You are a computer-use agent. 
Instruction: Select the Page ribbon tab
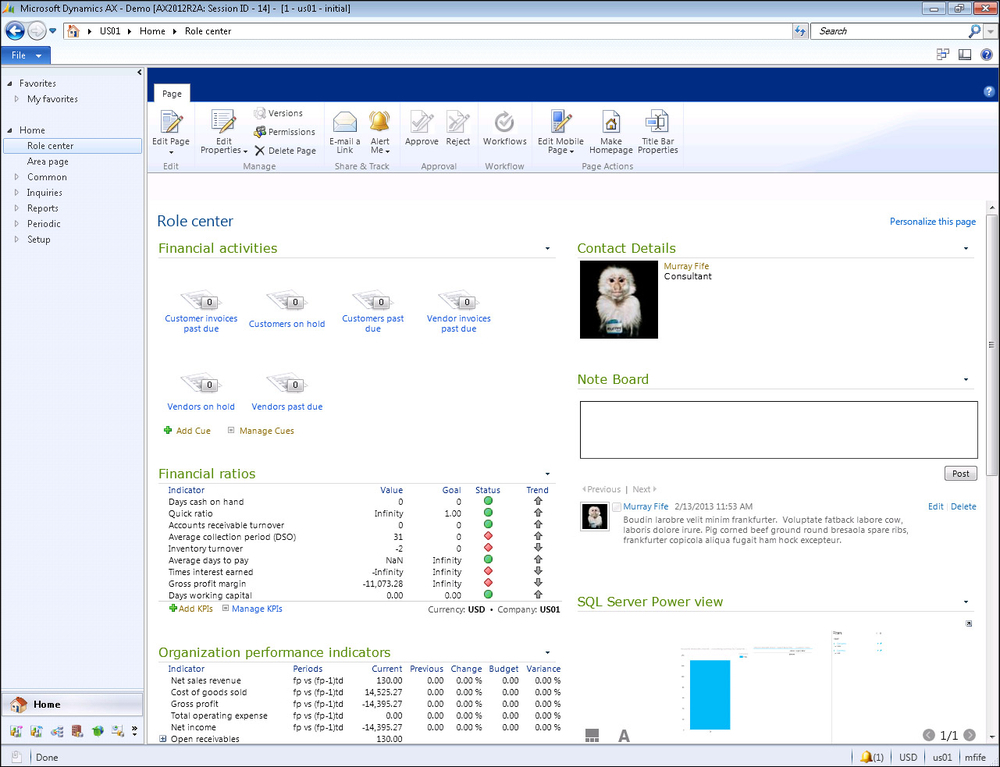[x=172, y=94]
